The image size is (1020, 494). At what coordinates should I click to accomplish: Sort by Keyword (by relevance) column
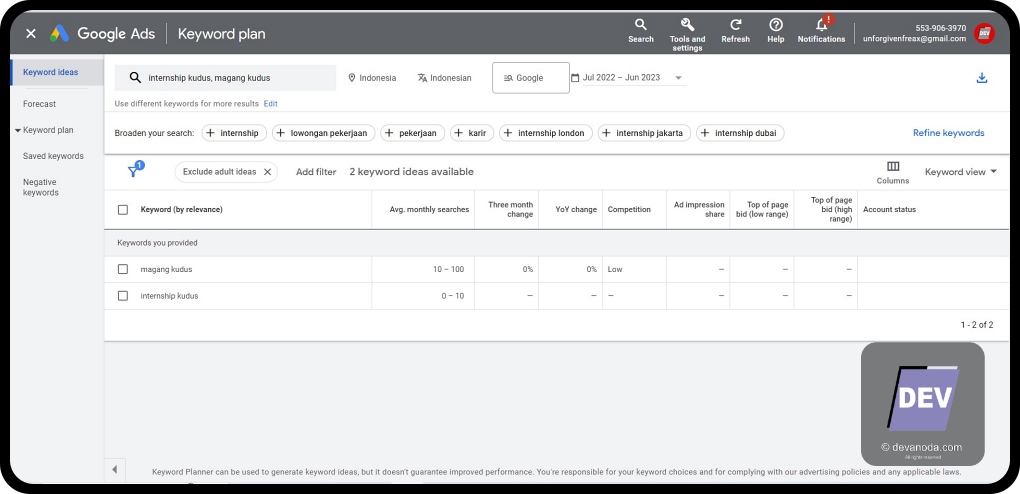coord(181,210)
